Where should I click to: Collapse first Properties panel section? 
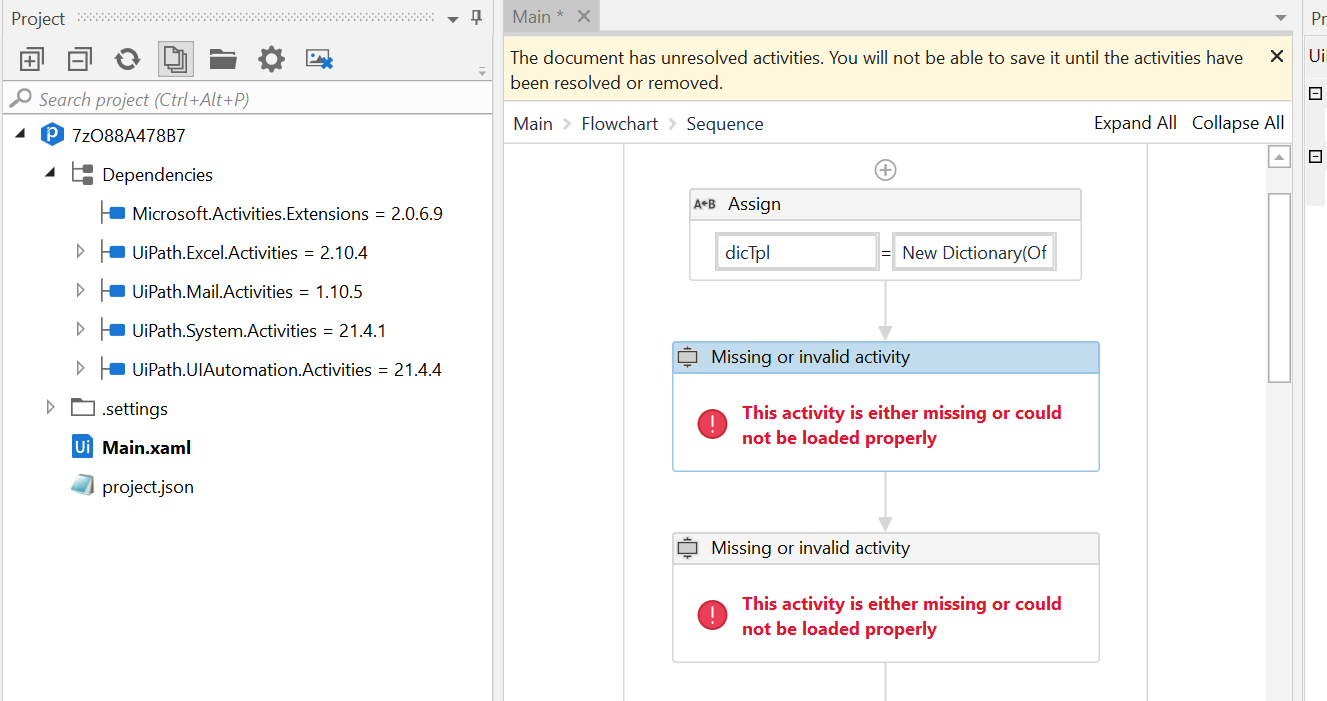pyautogui.click(x=1316, y=93)
